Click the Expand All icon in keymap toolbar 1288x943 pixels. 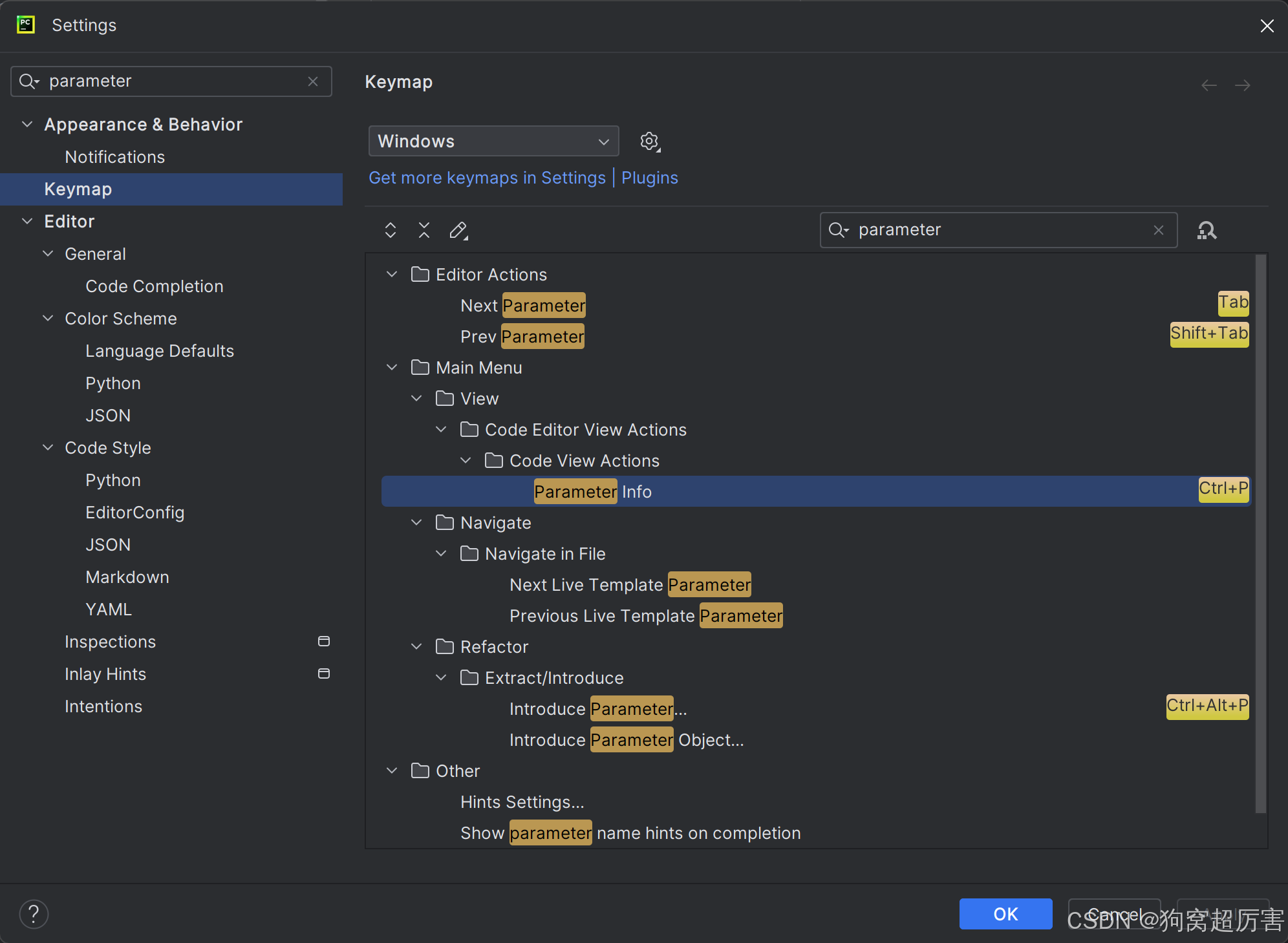(x=391, y=230)
